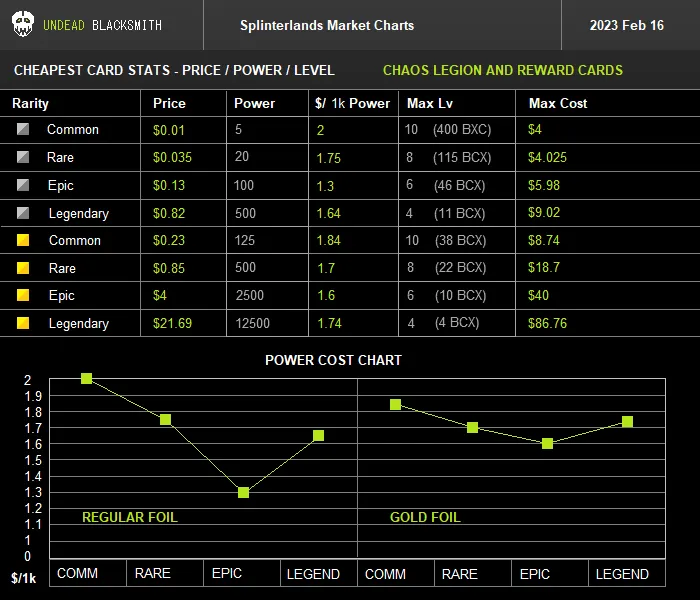Click the $21.69 price cell
This screenshot has height=600, width=700.
172,323
